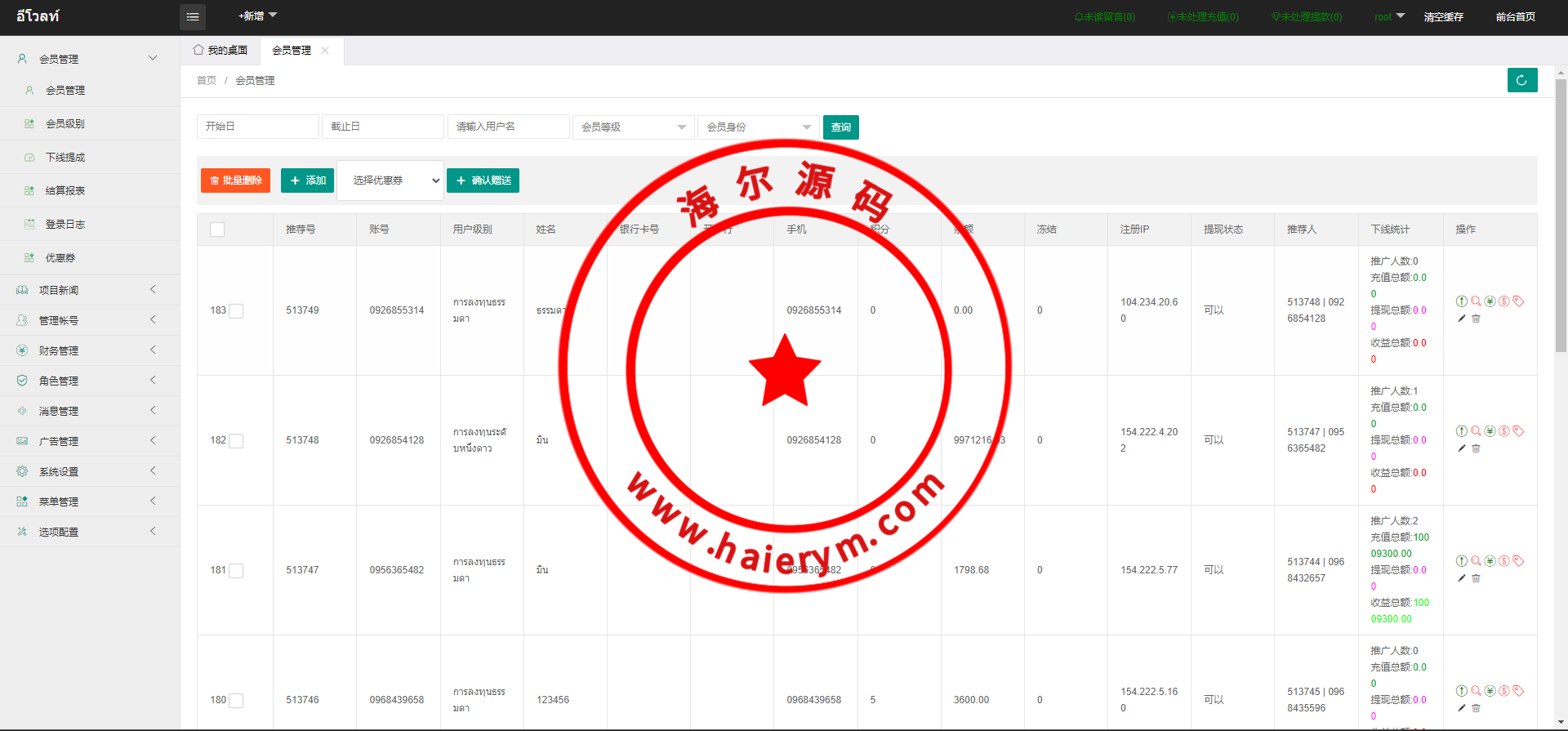Check the checkbox for row 181
The width and height of the screenshot is (1568, 731).
coord(236,571)
